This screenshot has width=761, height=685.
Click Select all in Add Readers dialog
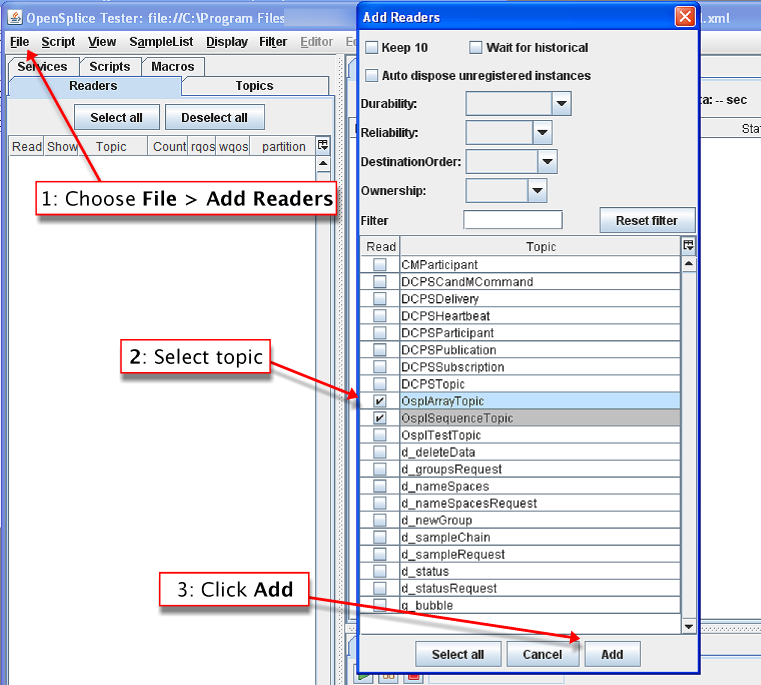tap(458, 654)
